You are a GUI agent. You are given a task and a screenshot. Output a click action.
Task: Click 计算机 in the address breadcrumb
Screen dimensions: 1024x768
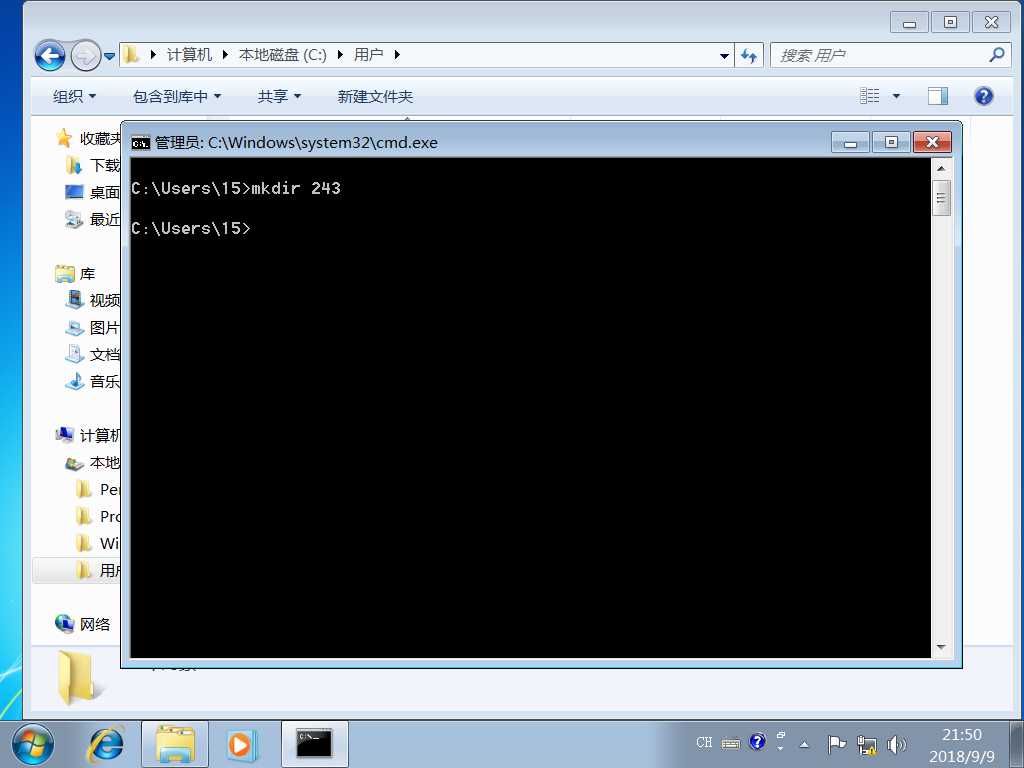[x=189, y=55]
